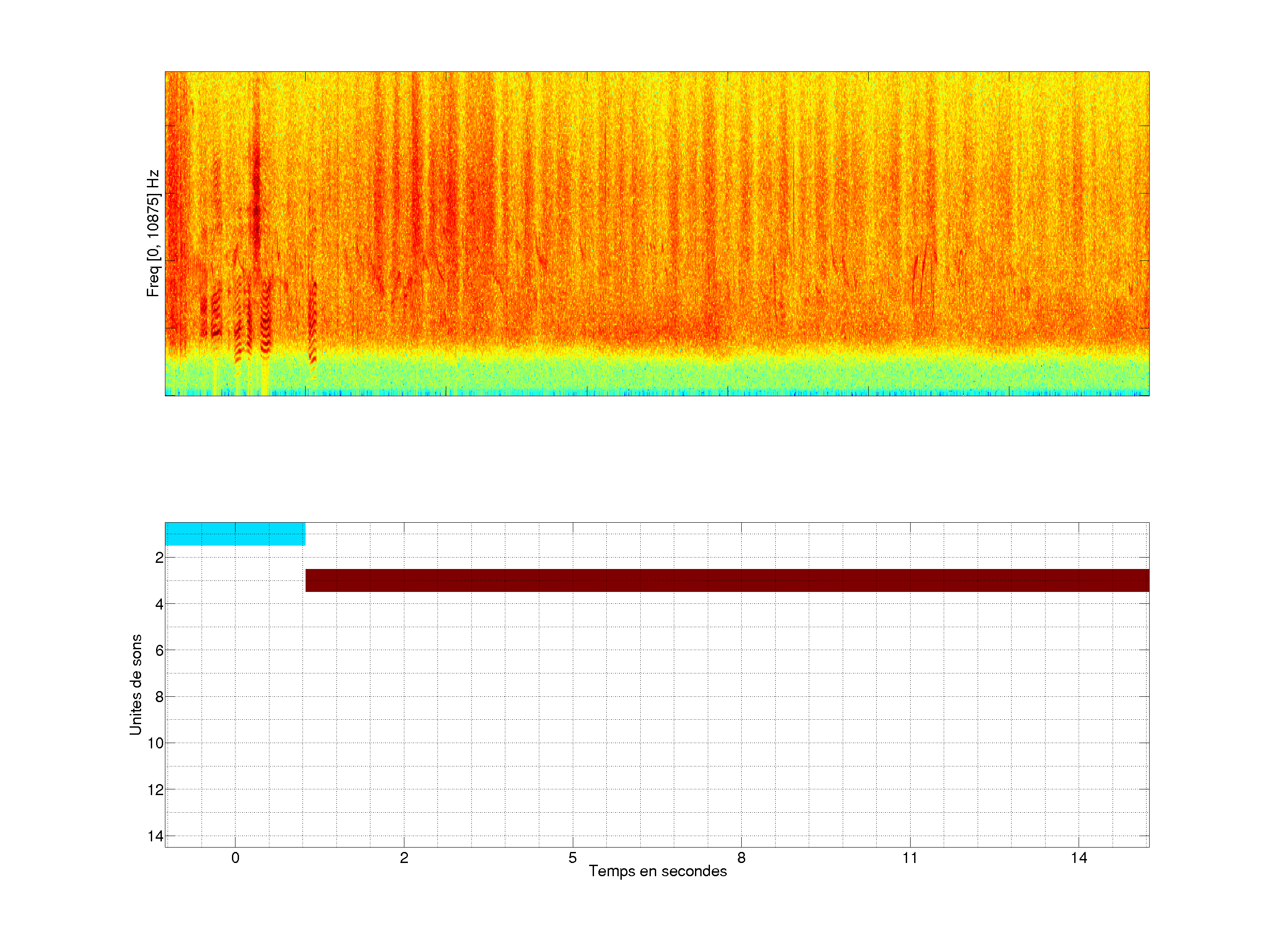1270x952 pixels.
Task: Click the 'Temps en secondes' axis label
Action: coord(657,871)
